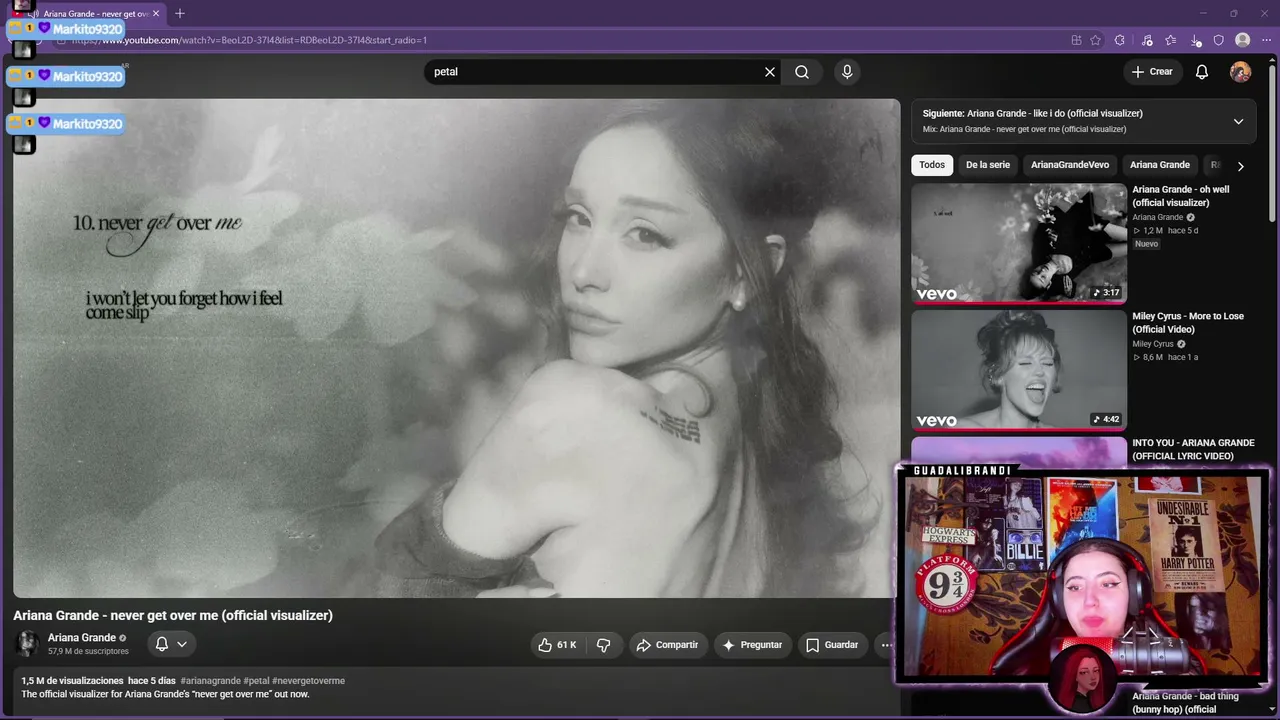Open the Miley Cyrus More to Lose thumbnail
Screen dimensions: 1280x720
click(x=1019, y=370)
